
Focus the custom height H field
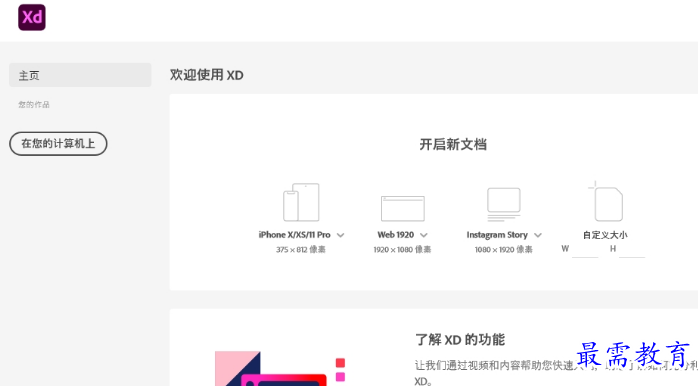click(632, 250)
